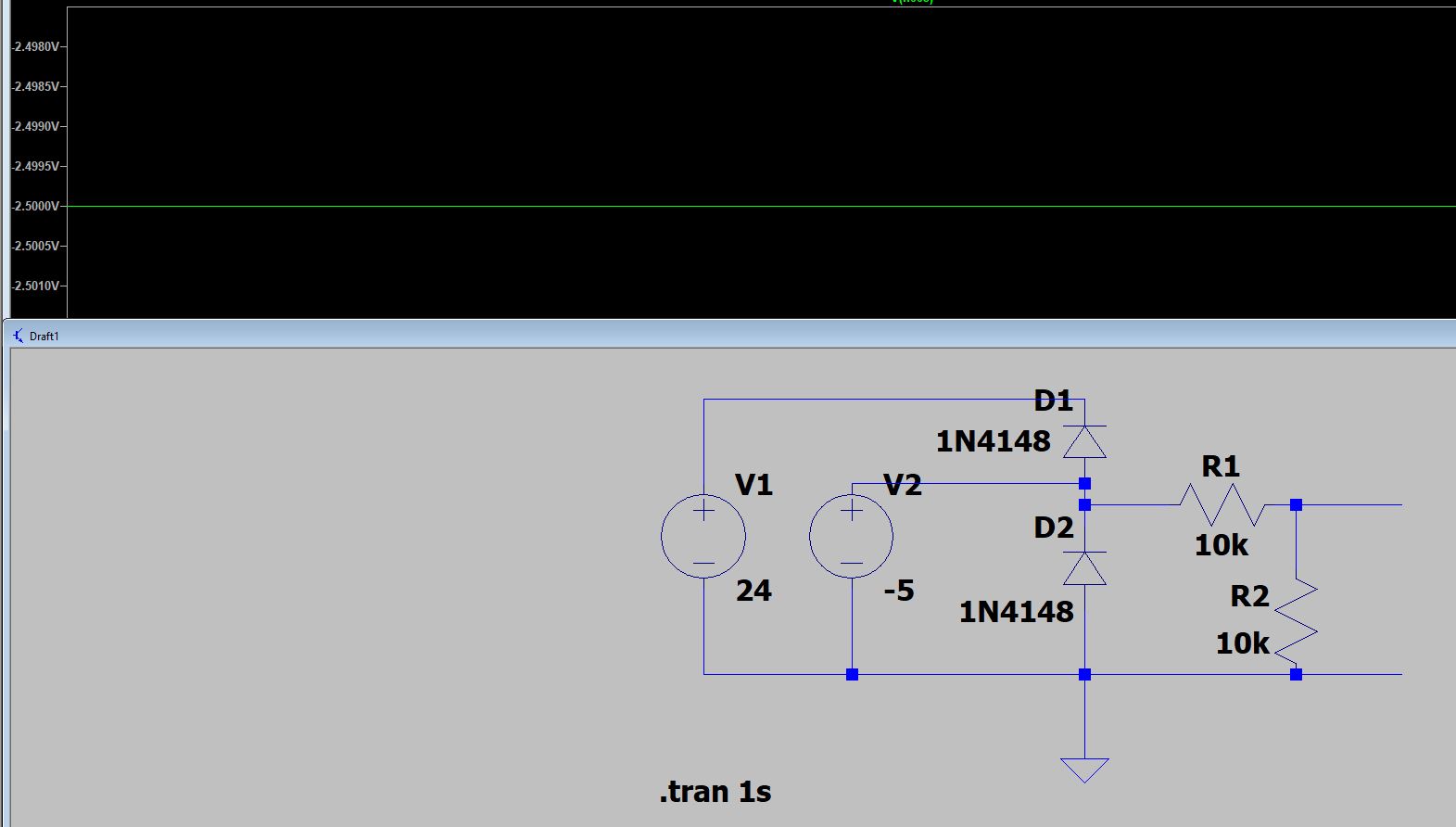Click the V1 value label 24

click(x=753, y=591)
